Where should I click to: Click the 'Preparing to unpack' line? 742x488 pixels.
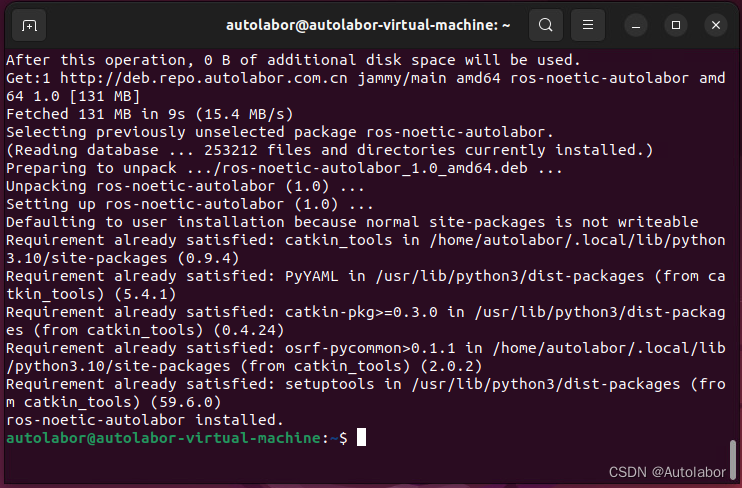(285, 168)
